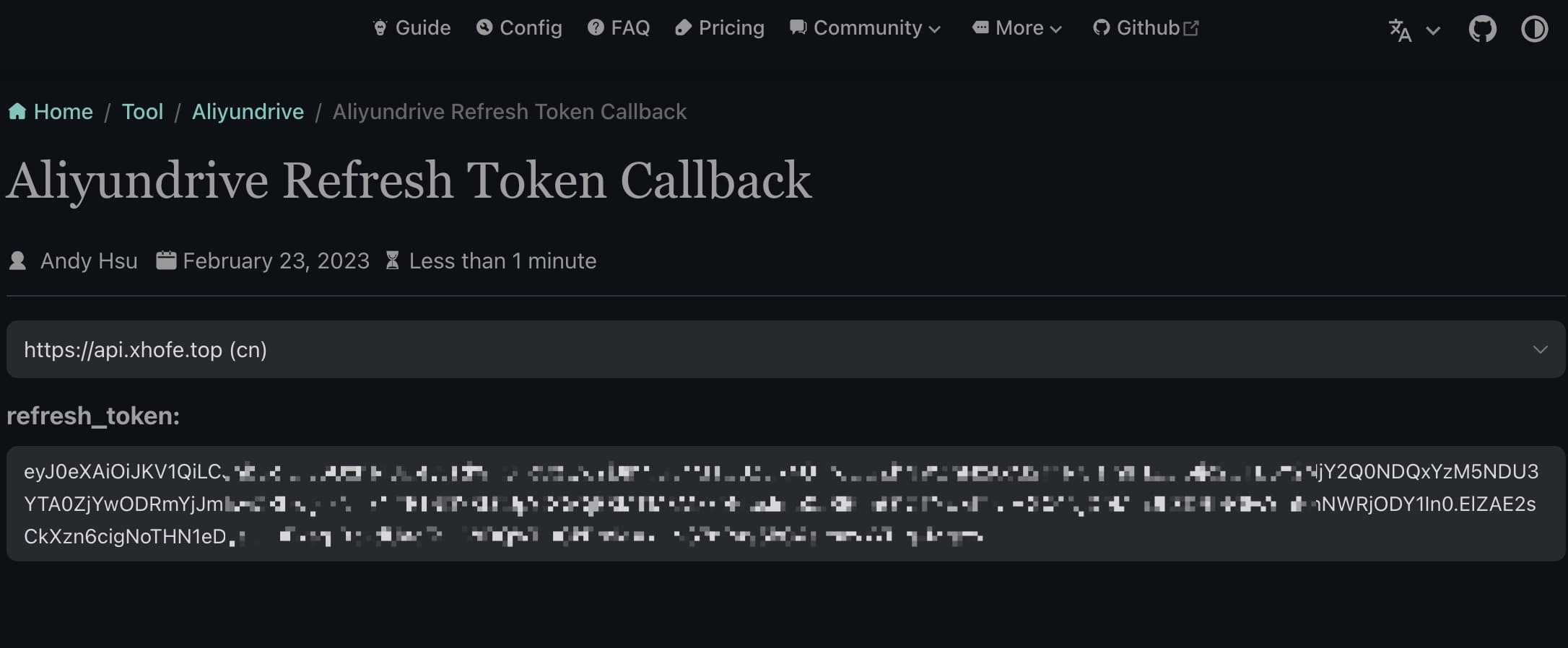Screen dimensions: 1568x648
Task: Open the language translation selector
Action: tap(1414, 30)
